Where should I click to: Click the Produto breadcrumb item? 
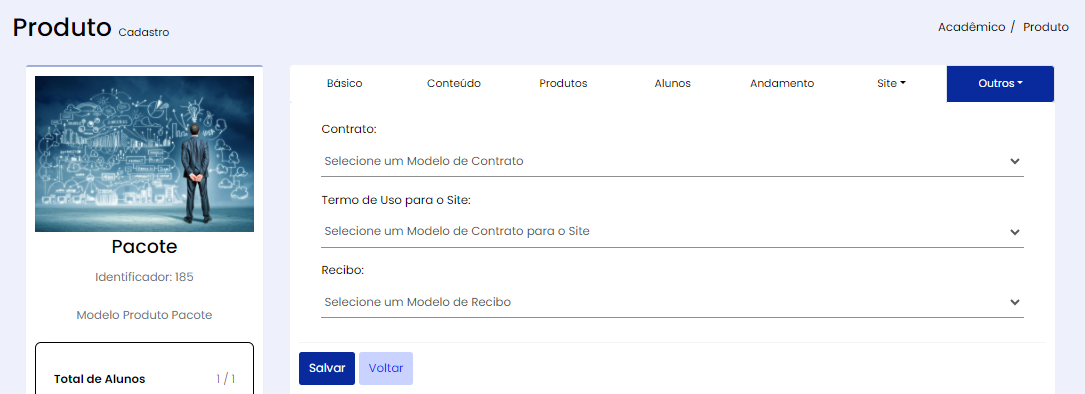pyautogui.click(x=1046, y=28)
